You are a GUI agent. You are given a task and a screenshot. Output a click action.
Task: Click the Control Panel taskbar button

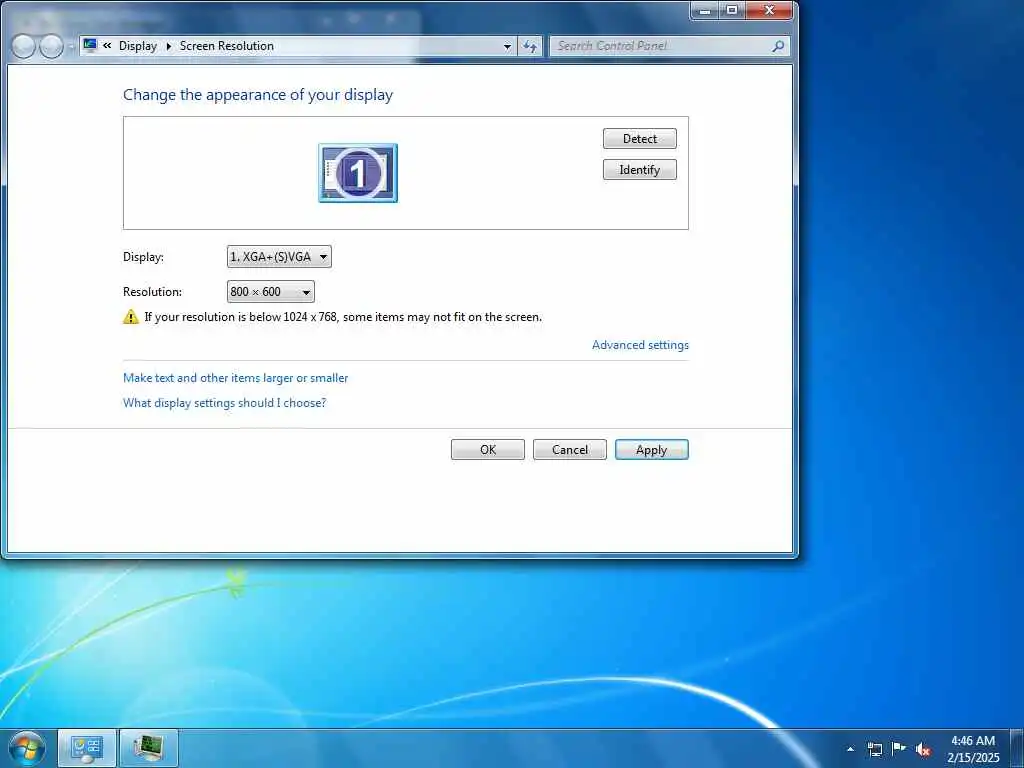[87, 748]
